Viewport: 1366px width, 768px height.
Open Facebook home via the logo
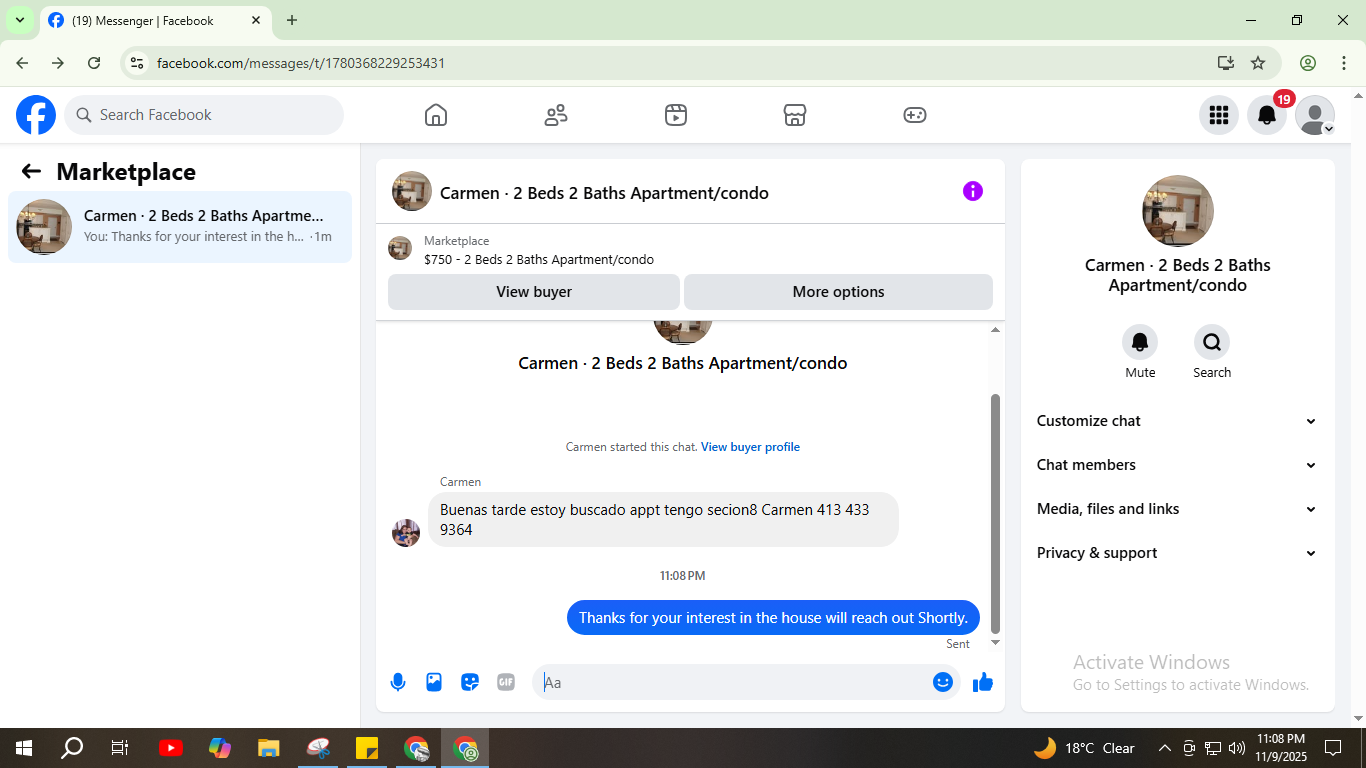click(36, 115)
